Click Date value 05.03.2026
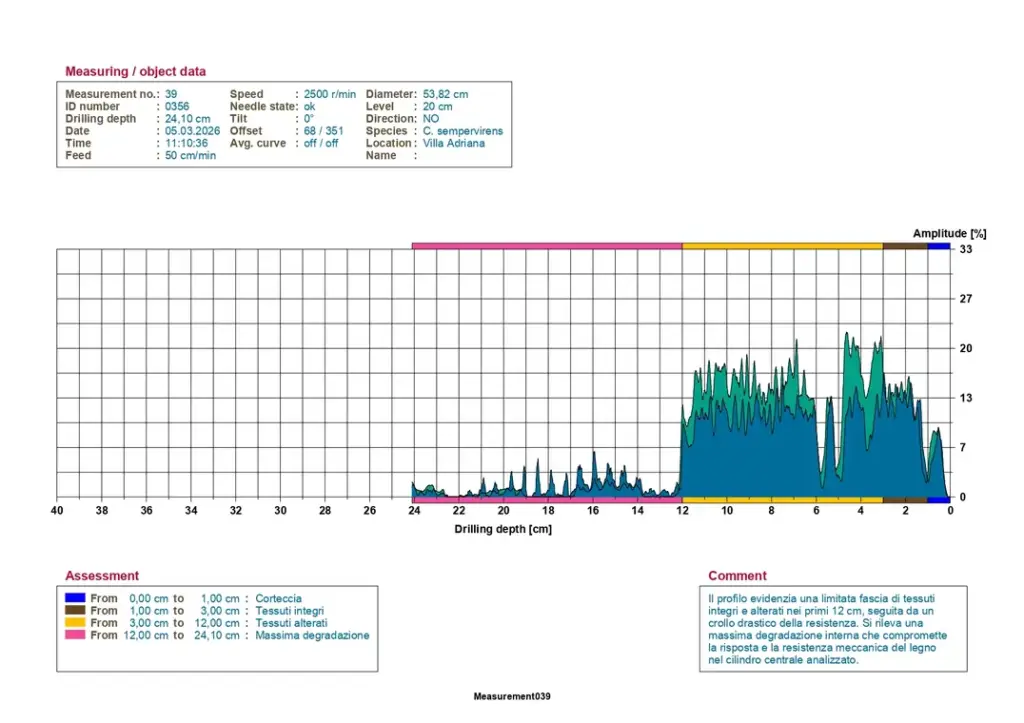The image size is (1024, 723). pos(192,131)
